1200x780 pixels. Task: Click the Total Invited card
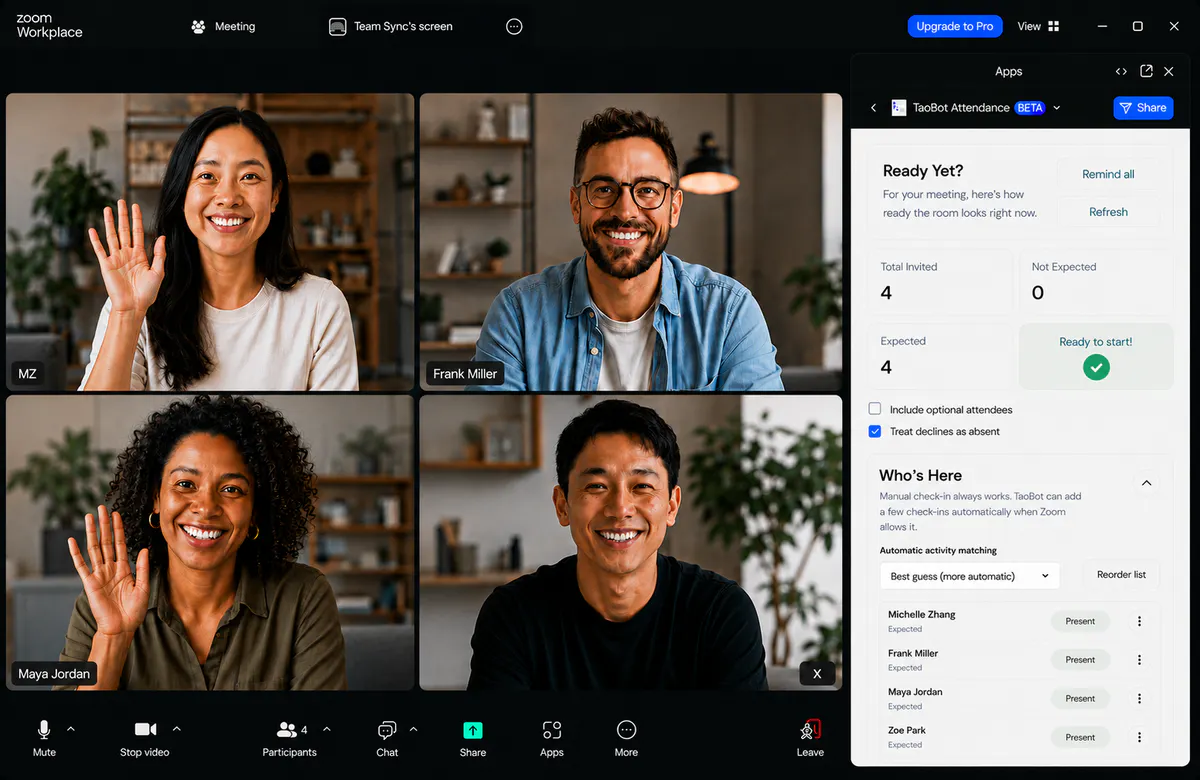point(941,281)
